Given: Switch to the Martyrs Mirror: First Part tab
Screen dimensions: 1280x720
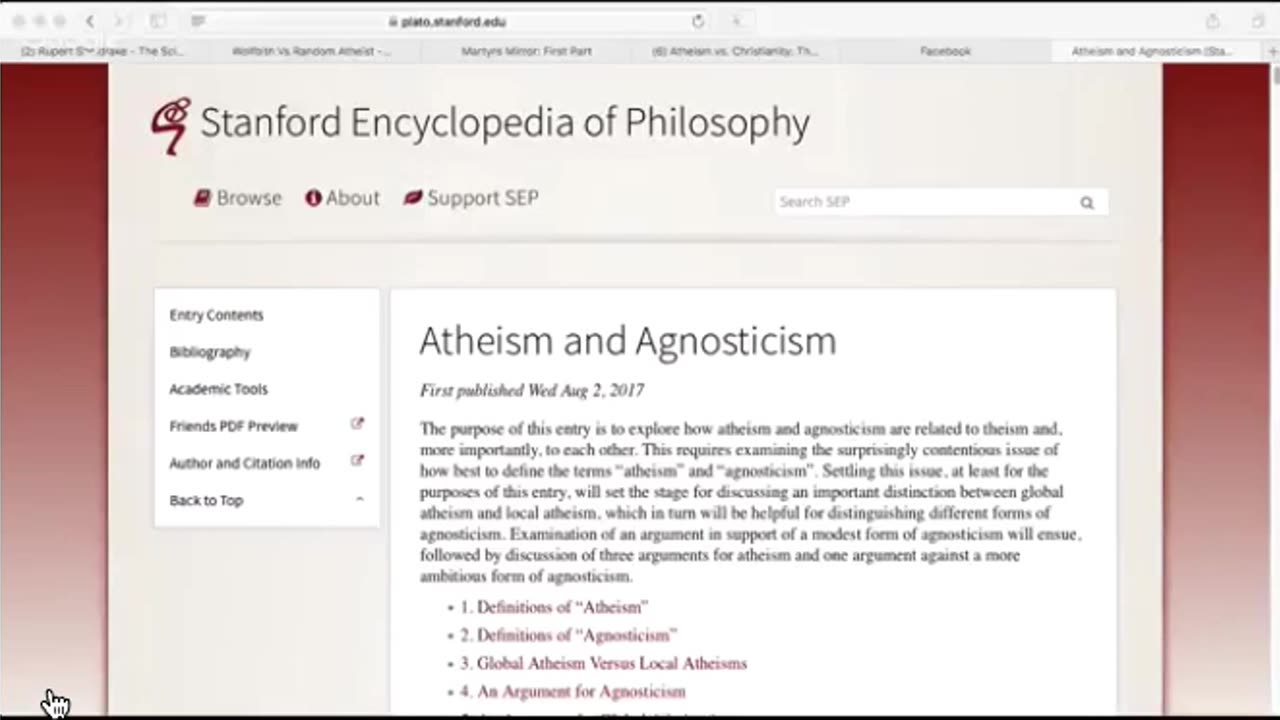Looking at the screenshot, I should 526,51.
